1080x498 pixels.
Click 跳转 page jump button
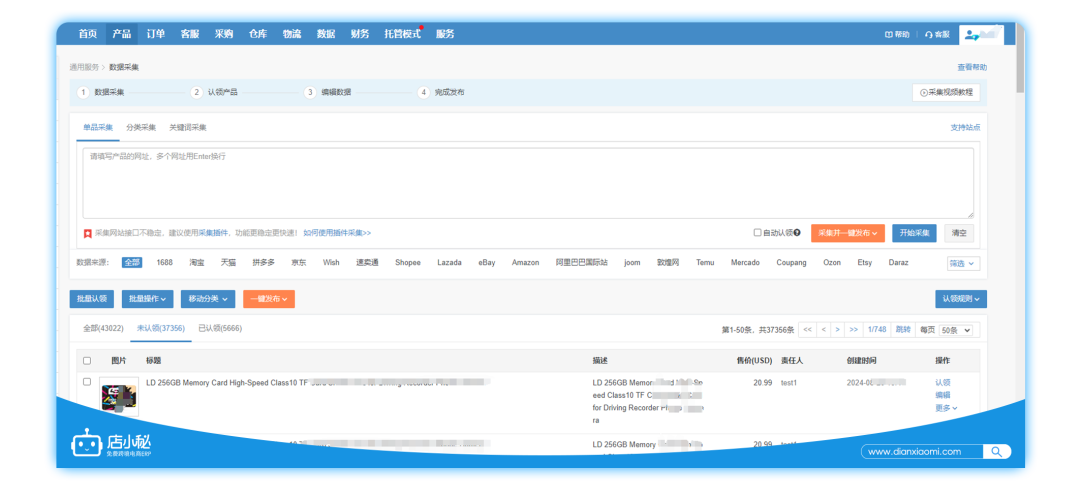click(x=902, y=330)
